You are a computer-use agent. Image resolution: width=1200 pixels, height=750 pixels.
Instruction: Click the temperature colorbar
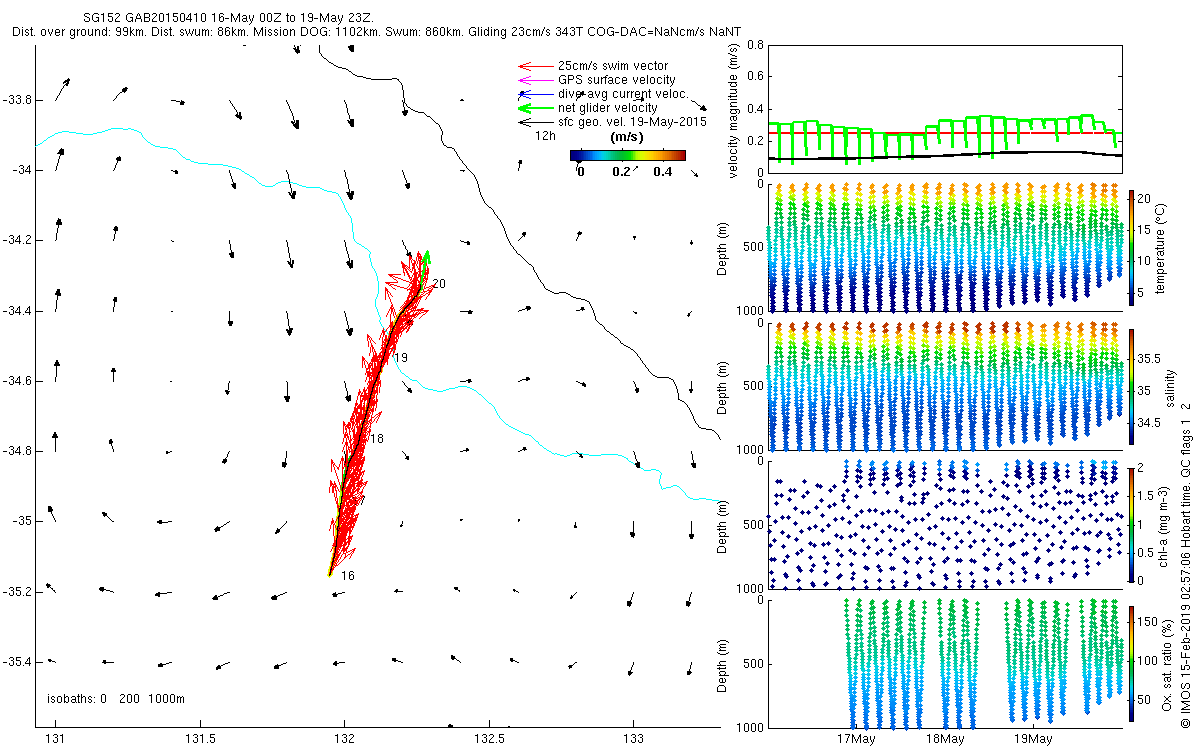[x=1131, y=246]
